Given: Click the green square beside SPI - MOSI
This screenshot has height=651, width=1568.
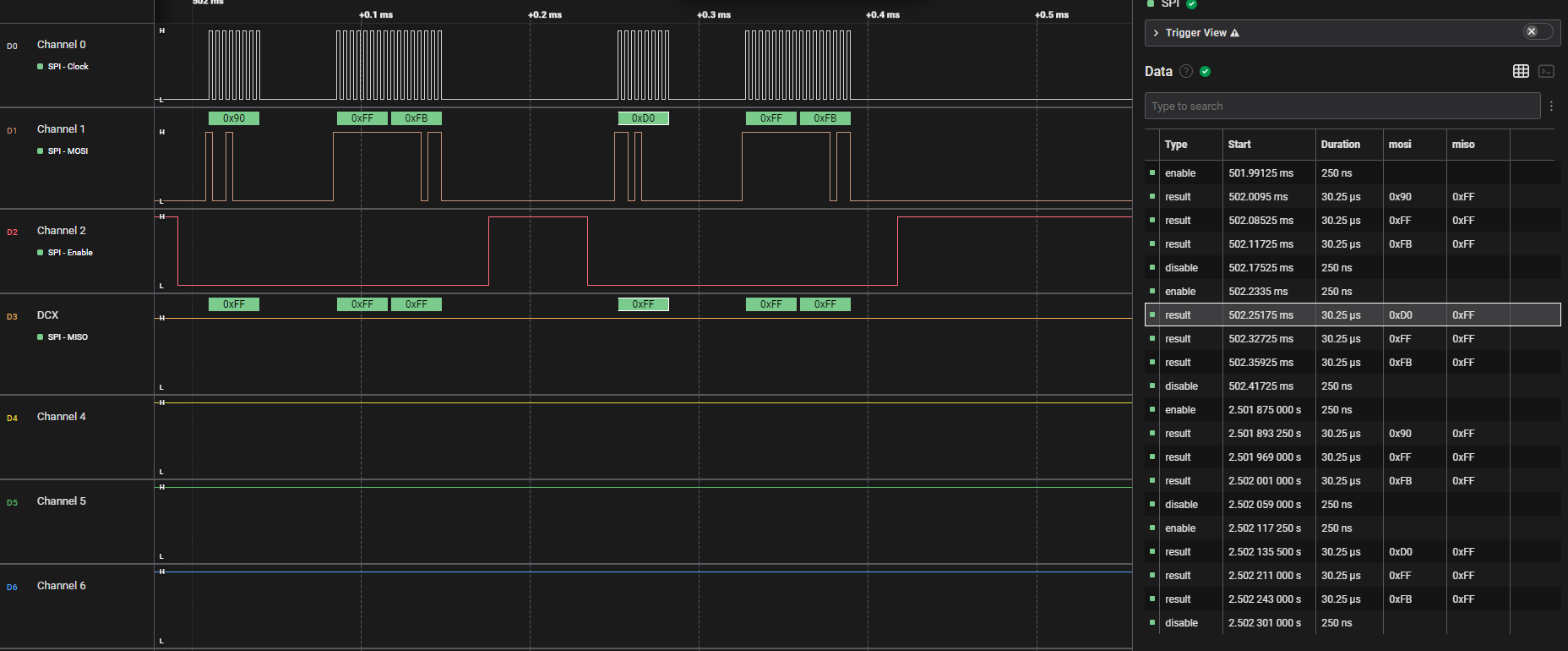Looking at the screenshot, I should (40, 150).
